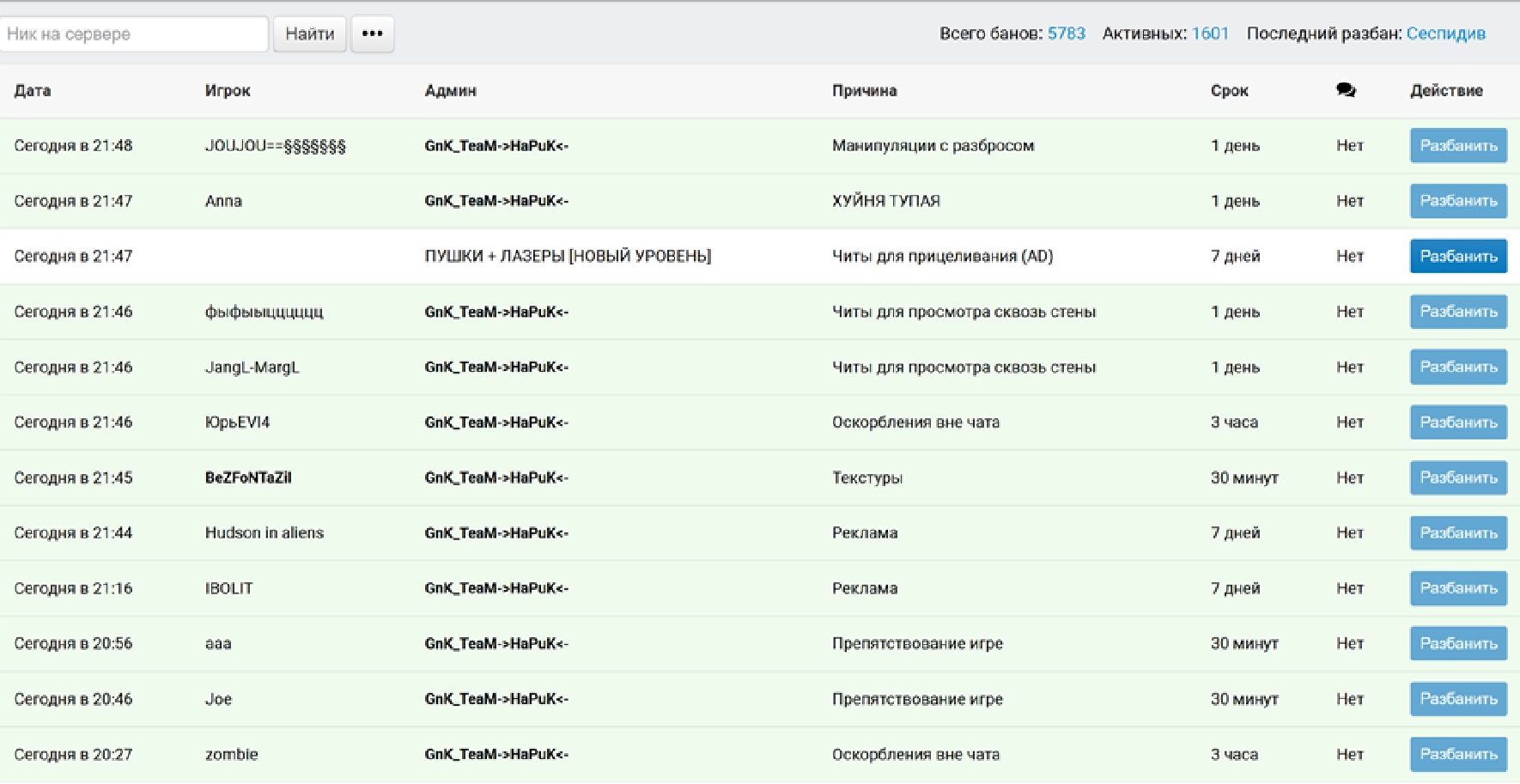Unban the aim cheats (AD) entry
1520x784 pixels.
coord(1457,256)
